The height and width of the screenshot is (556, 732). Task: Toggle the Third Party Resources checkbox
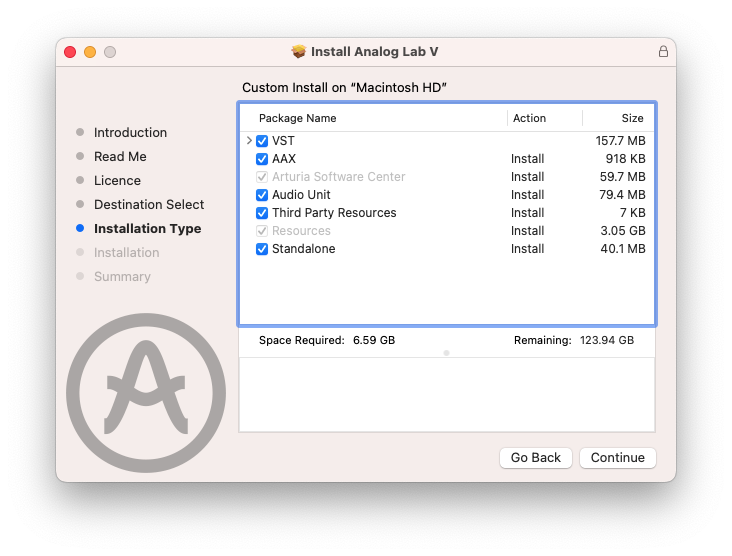point(262,213)
